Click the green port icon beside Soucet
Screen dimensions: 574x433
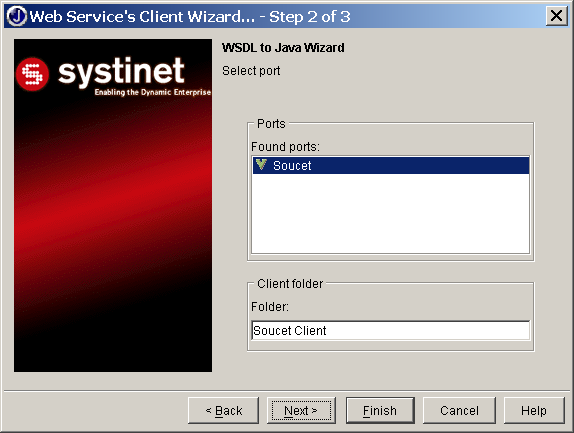(261, 164)
